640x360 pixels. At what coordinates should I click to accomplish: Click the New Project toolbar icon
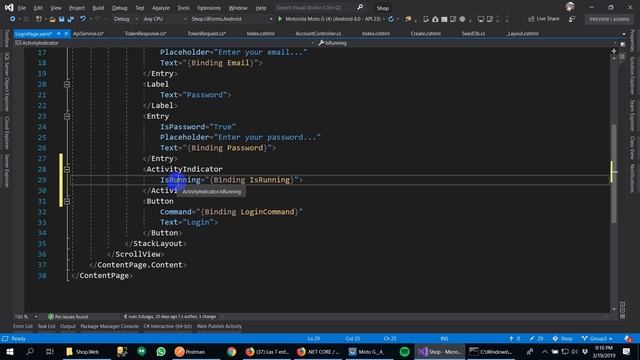point(39,19)
